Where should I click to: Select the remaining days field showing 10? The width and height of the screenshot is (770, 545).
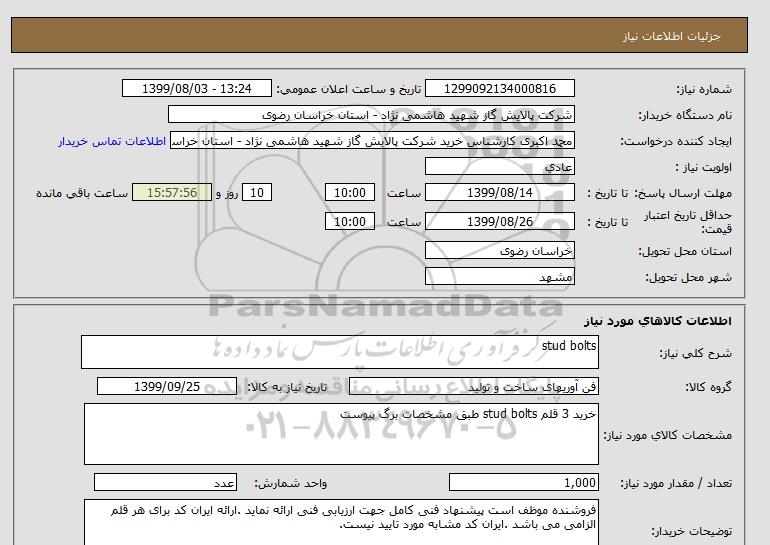[x=258, y=193]
